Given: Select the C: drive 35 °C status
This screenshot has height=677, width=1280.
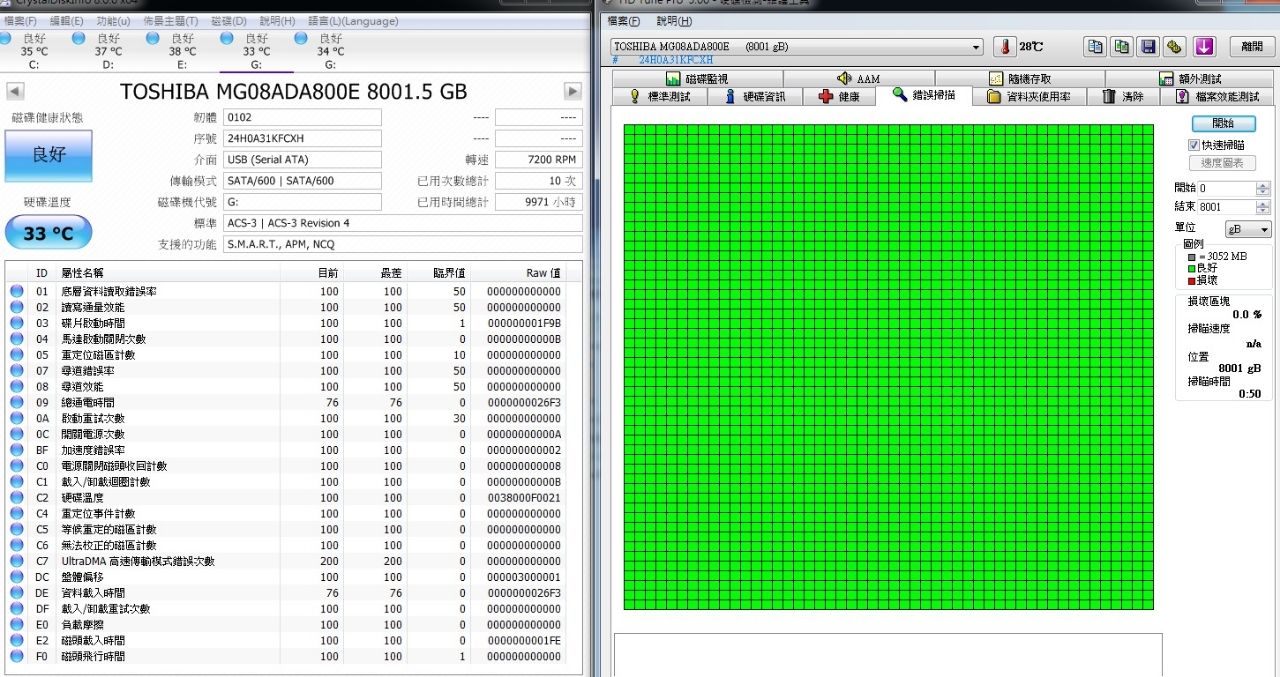Looking at the screenshot, I should tap(33, 51).
